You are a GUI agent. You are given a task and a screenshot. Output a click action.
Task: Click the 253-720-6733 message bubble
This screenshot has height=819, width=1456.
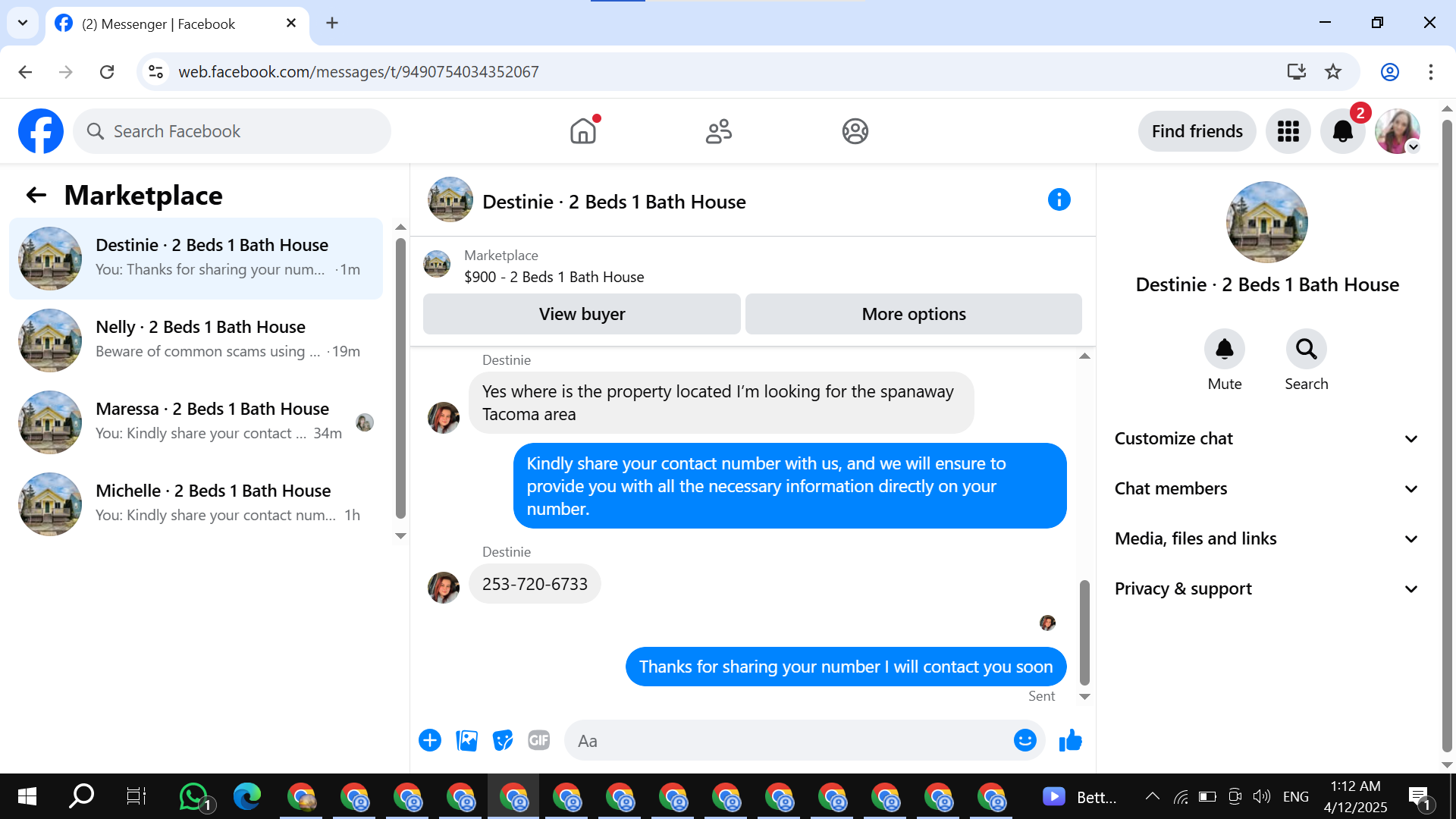[535, 584]
